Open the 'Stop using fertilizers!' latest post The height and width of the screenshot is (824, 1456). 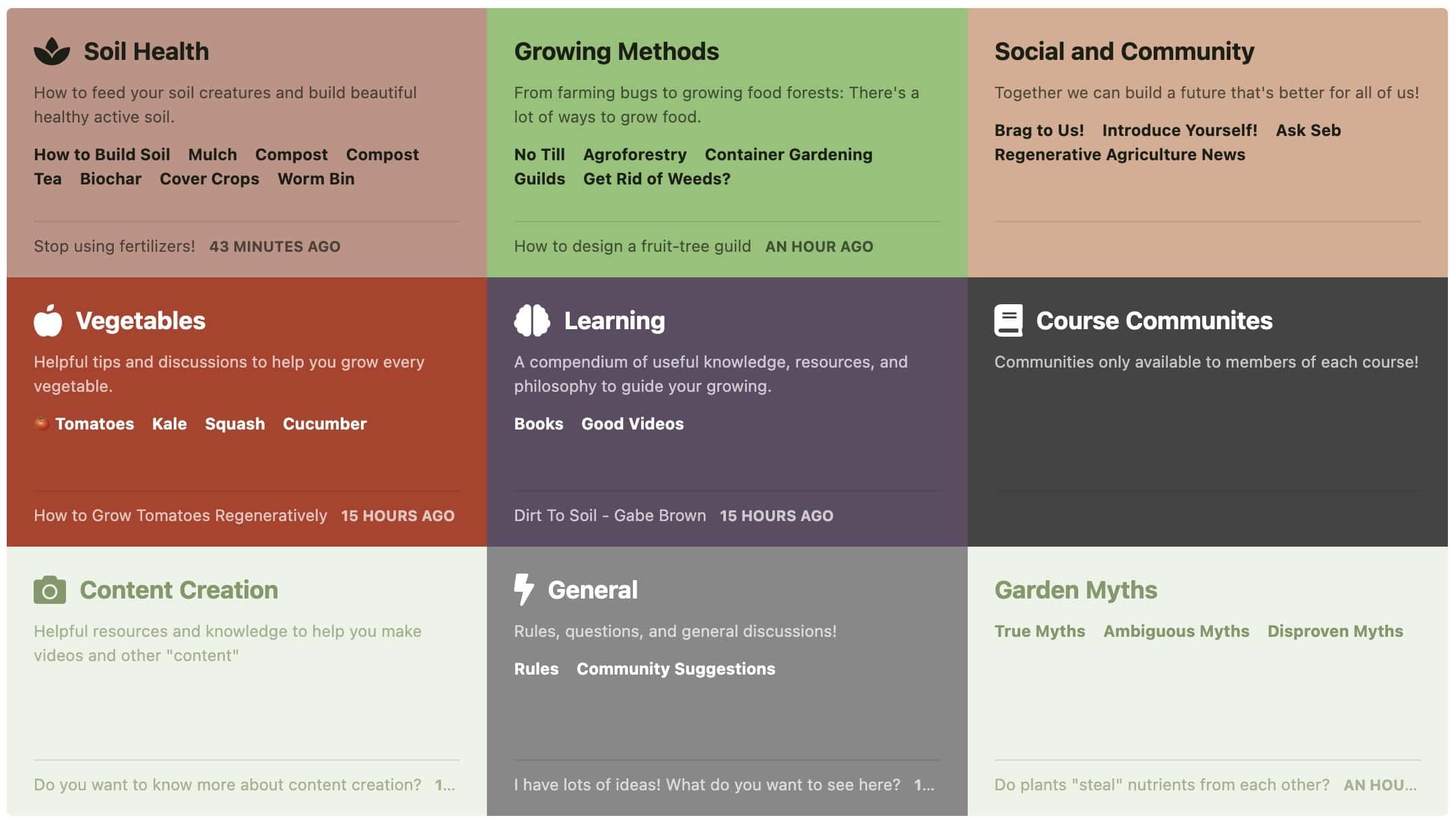click(114, 246)
